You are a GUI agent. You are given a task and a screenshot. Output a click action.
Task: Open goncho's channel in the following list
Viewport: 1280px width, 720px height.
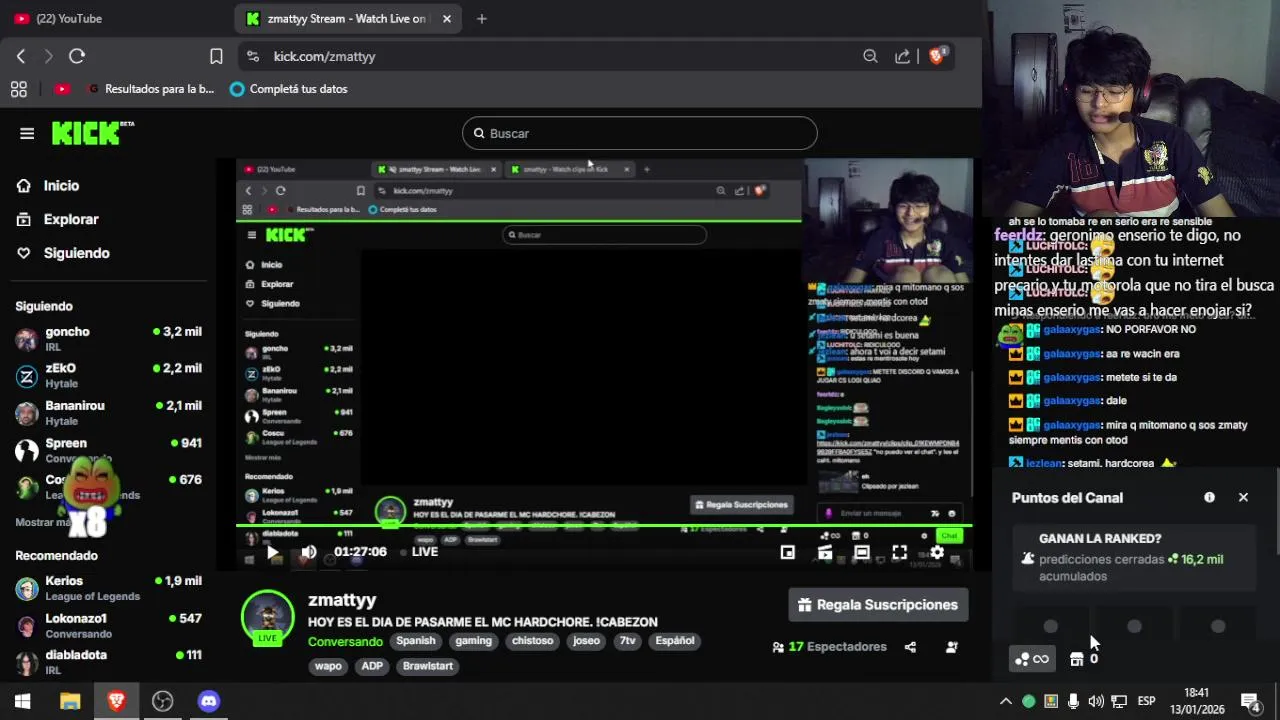click(108, 339)
